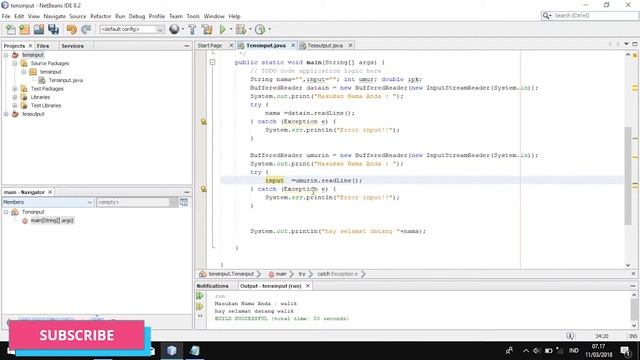Open the Refactor menu
This screenshot has height=360, width=640.
tap(100, 16)
